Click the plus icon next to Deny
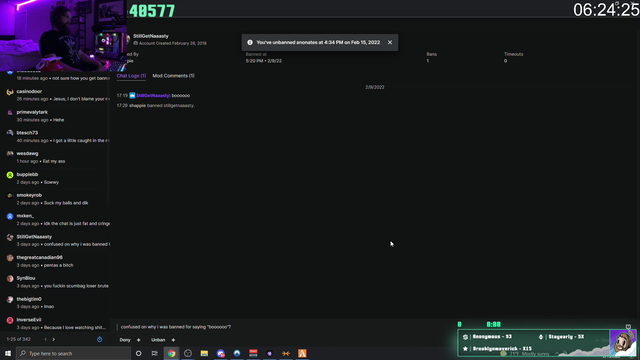 coord(138,340)
